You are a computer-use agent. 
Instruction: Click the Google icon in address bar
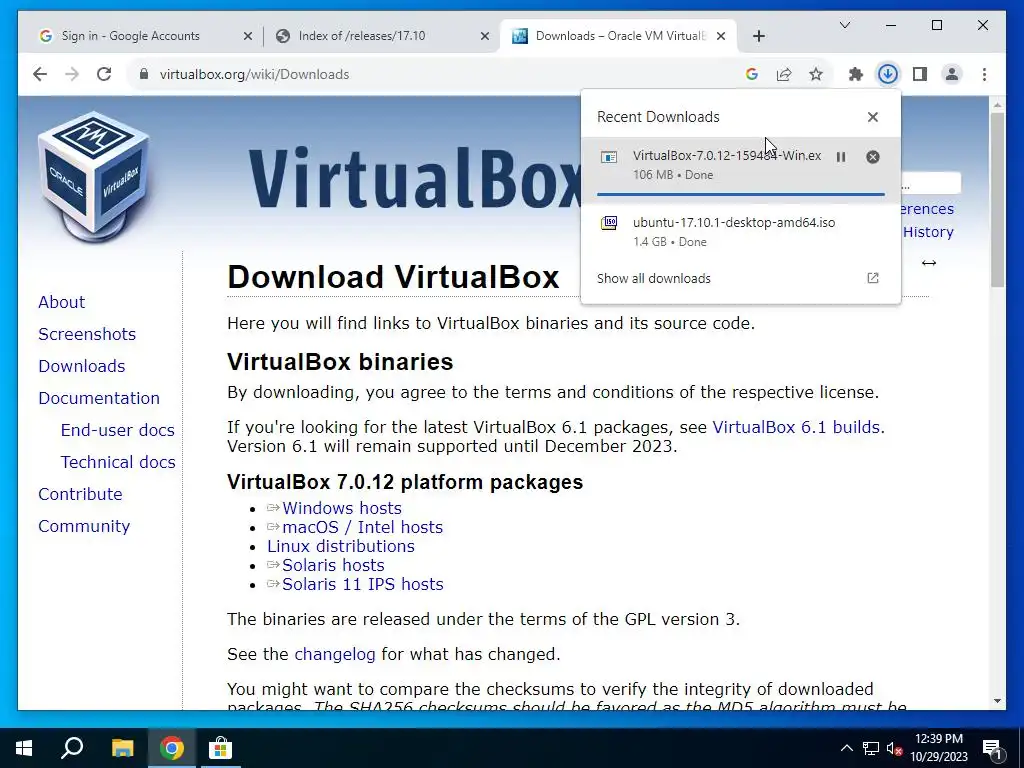(x=752, y=74)
